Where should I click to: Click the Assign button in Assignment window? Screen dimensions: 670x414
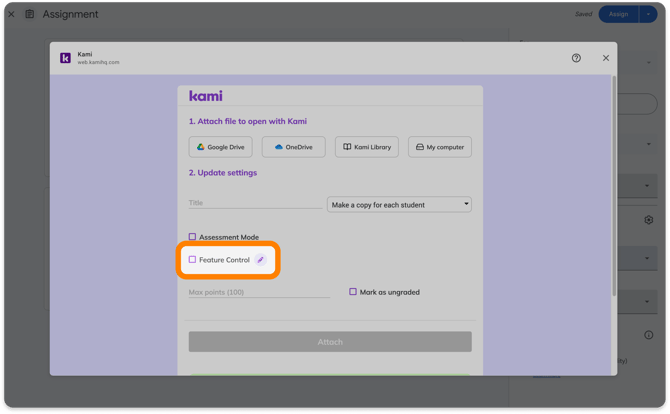point(618,14)
